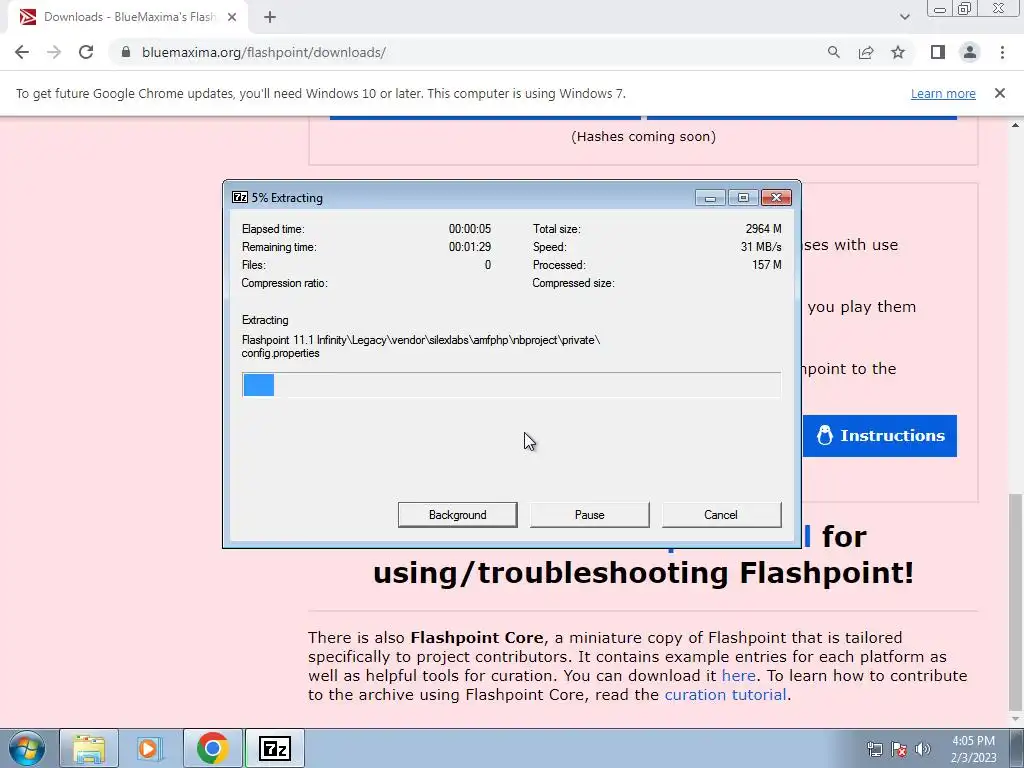Close the 7-Zip Extracting dialog
Image resolution: width=1024 pixels, height=768 pixels.
776,197
